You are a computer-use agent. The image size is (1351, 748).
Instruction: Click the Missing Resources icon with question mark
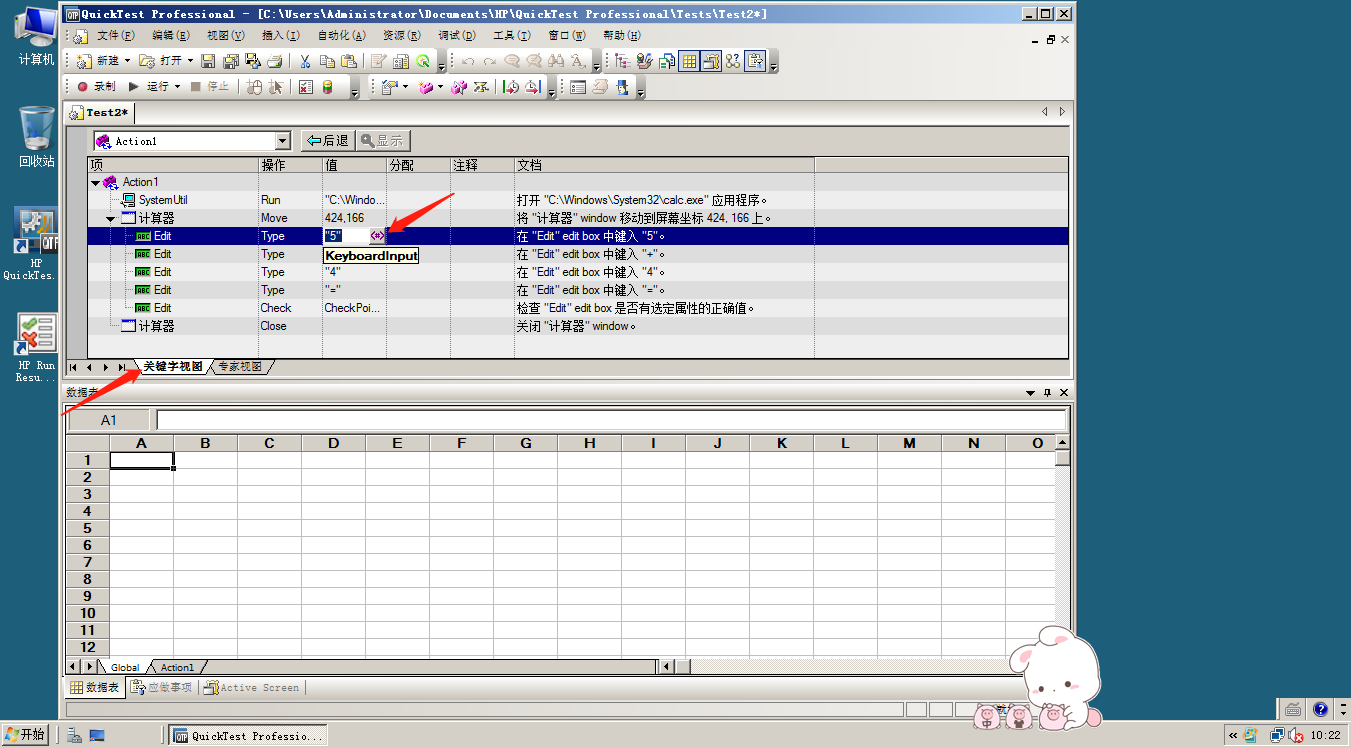tap(733, 61)
